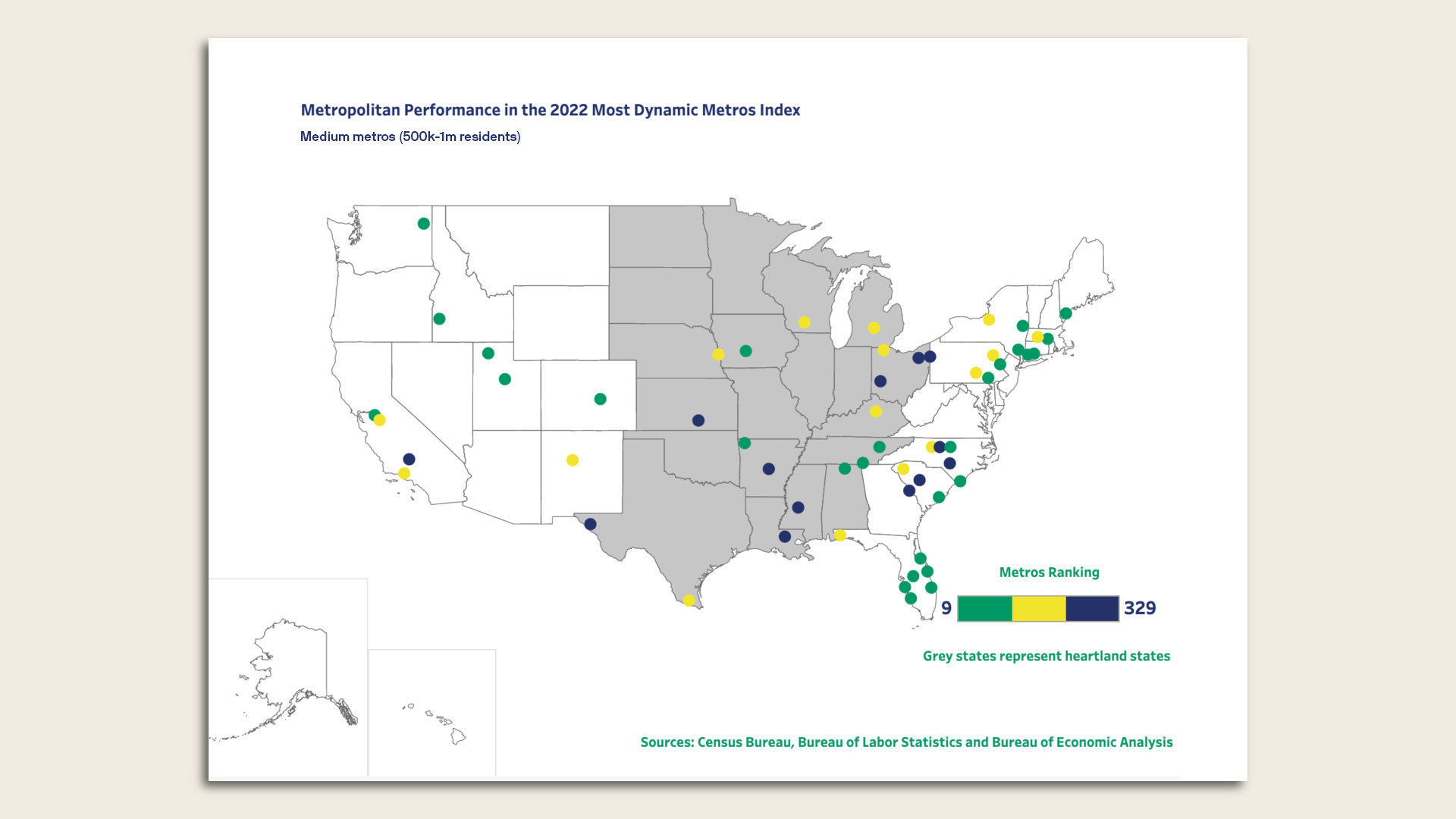Click the yellow dot at Texas's southern tip
The height and width of the screenshot is (819, 1456).
click(x=689, y=601)
